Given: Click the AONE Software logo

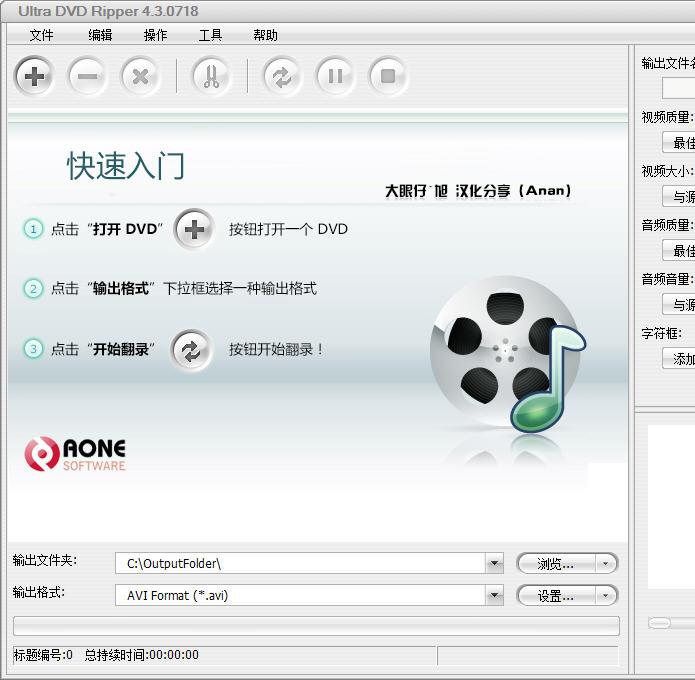Looking at the screenshot, I should click(x=75, y=454).
